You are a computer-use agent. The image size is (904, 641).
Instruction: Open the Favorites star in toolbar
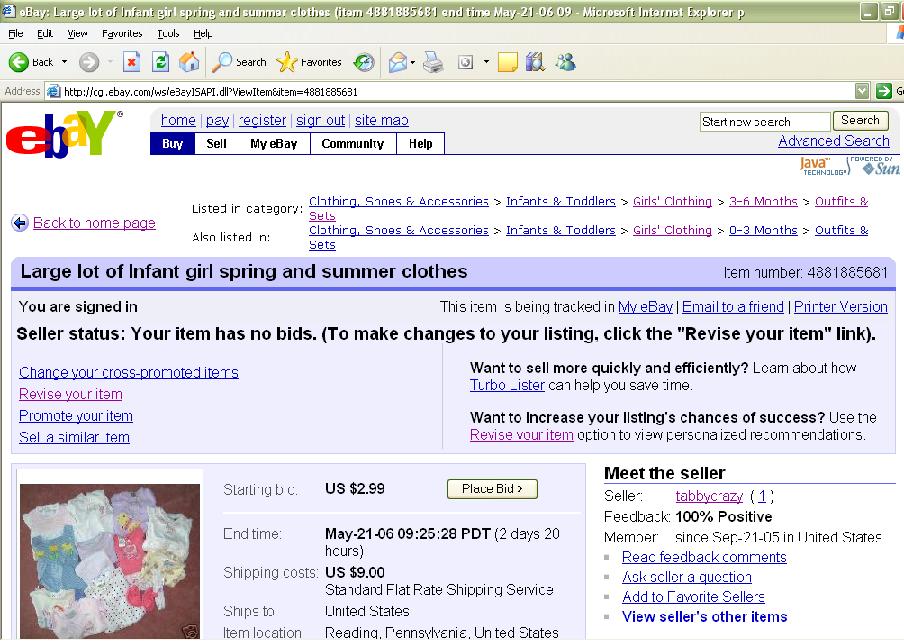(x=288, y=62)
